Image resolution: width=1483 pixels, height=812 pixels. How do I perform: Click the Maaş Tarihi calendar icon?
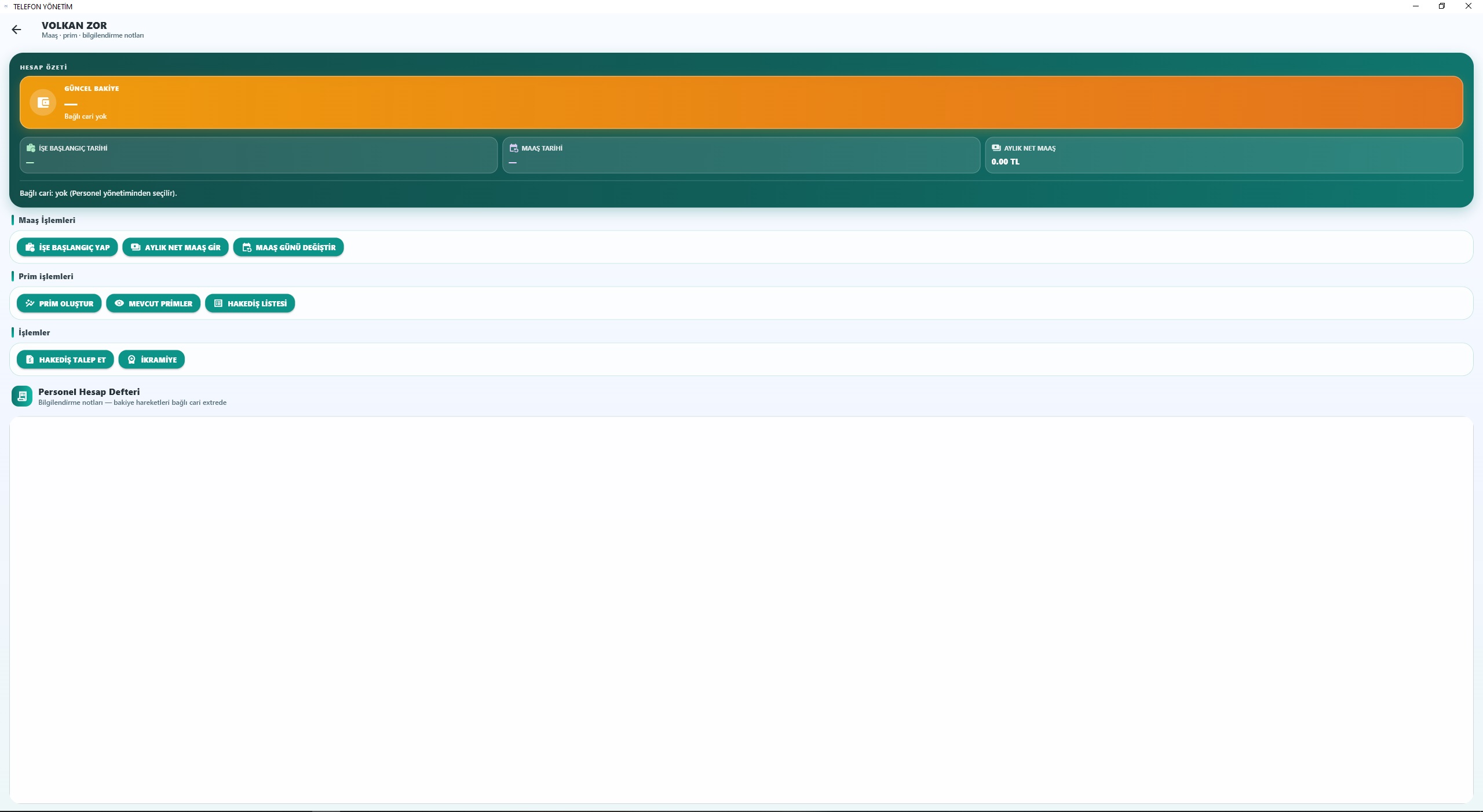point(513,148)
